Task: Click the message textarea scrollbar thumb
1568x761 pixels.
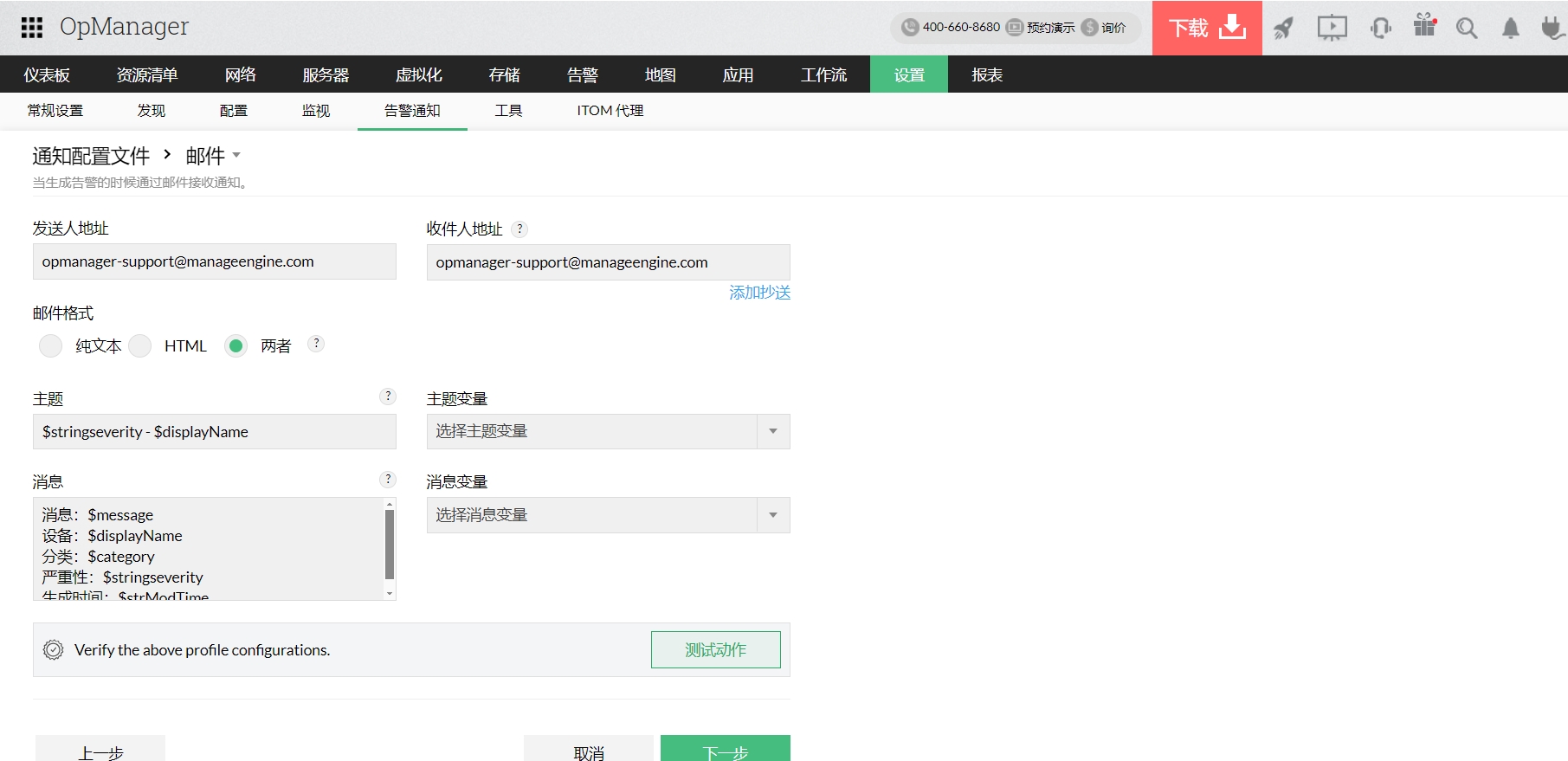Action: click(x=390, y=545)
